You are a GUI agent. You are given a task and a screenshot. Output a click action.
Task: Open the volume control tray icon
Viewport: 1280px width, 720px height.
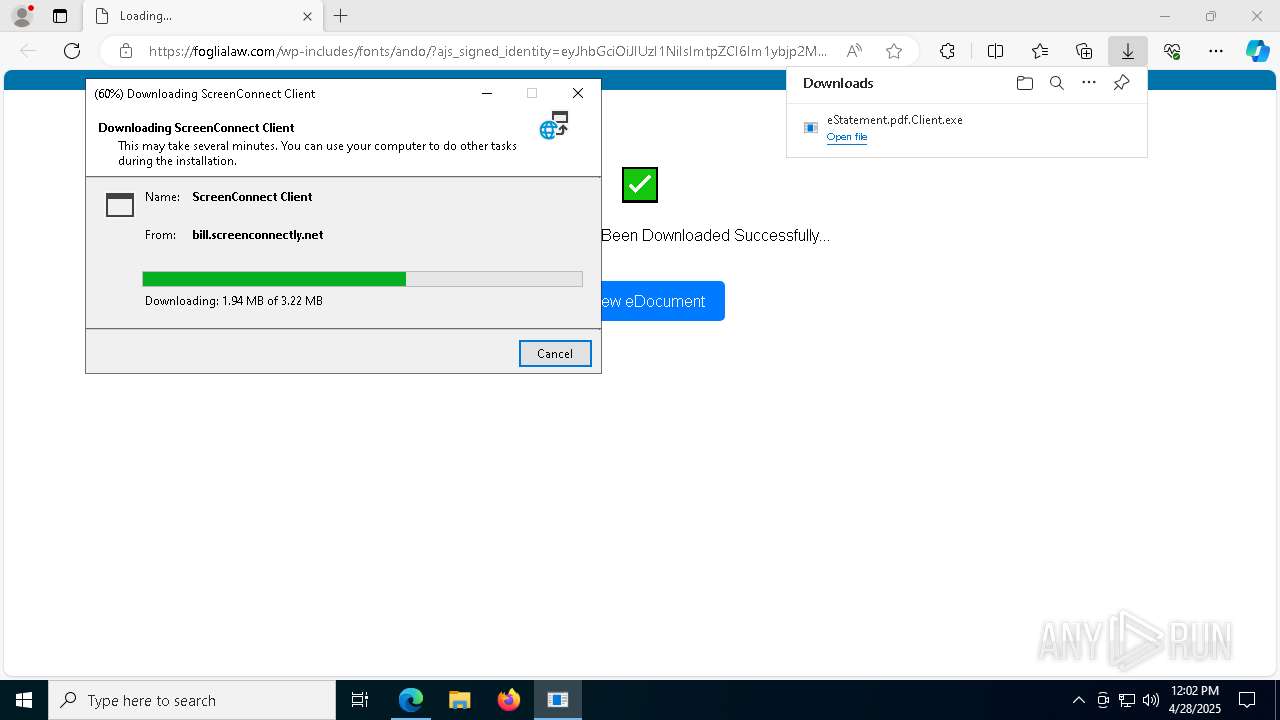point(1151,700)
